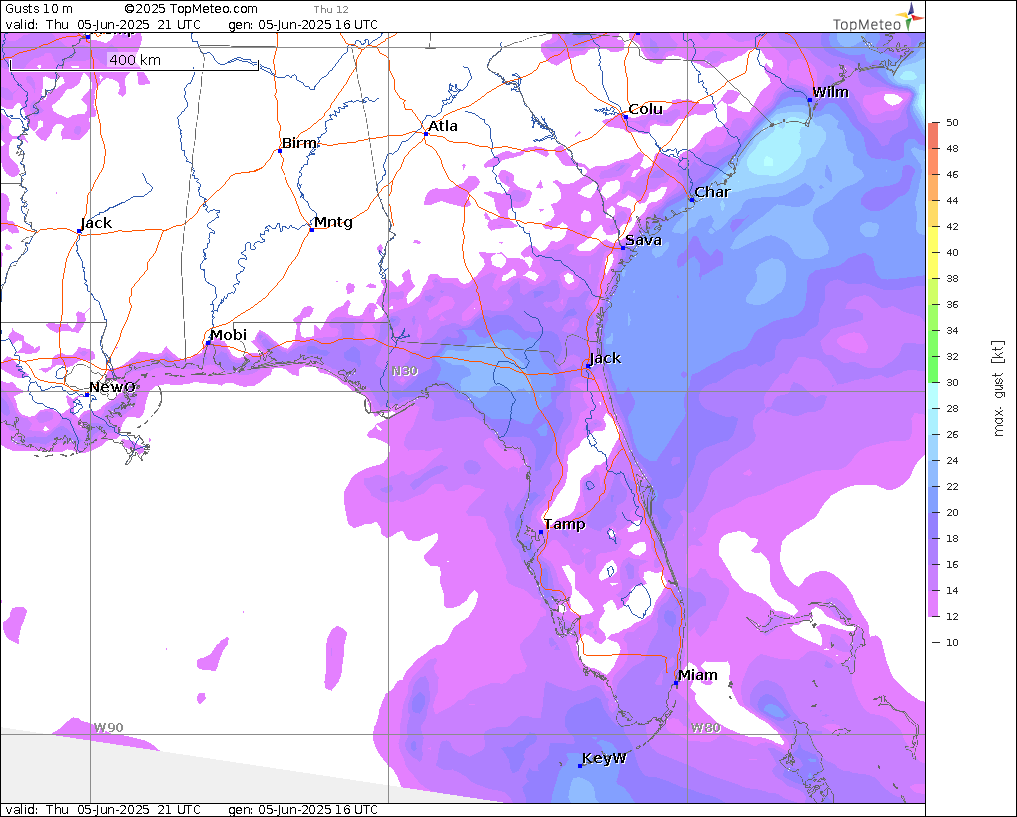Click the N30 latitude label

pyautogui.click(x=405, y=371)
